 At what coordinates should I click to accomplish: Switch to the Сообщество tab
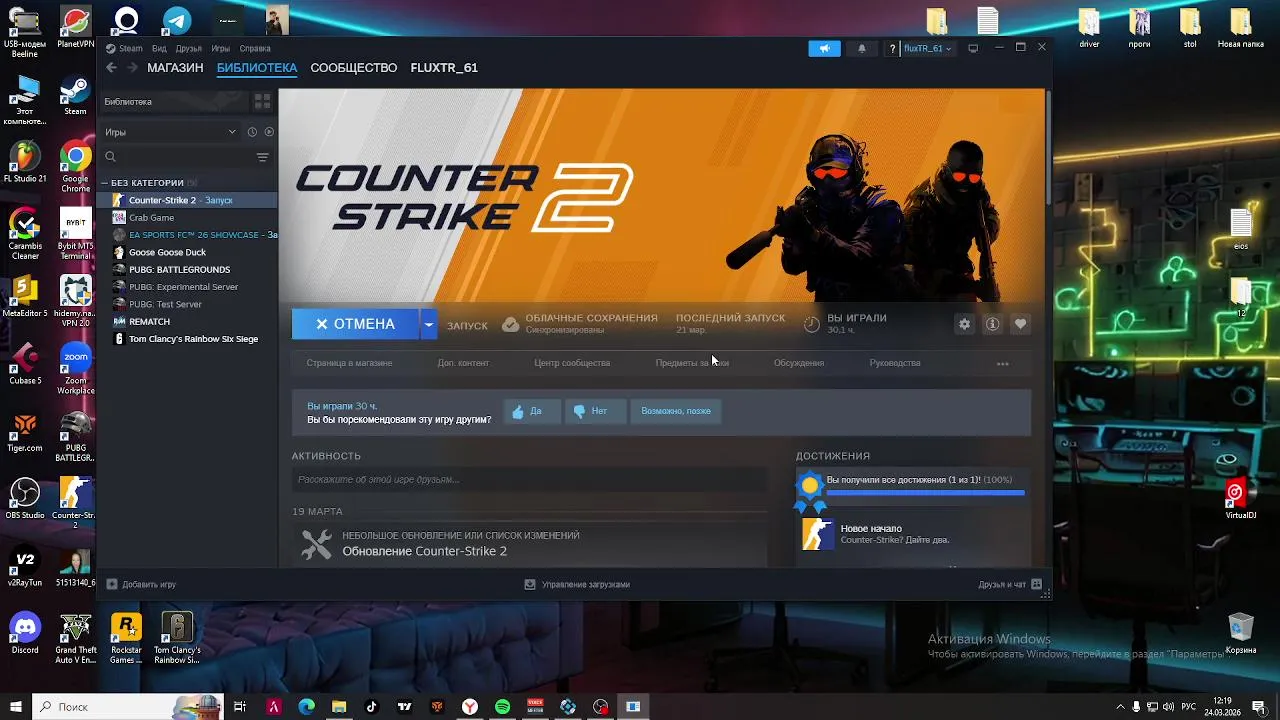(x=354, y=68)
